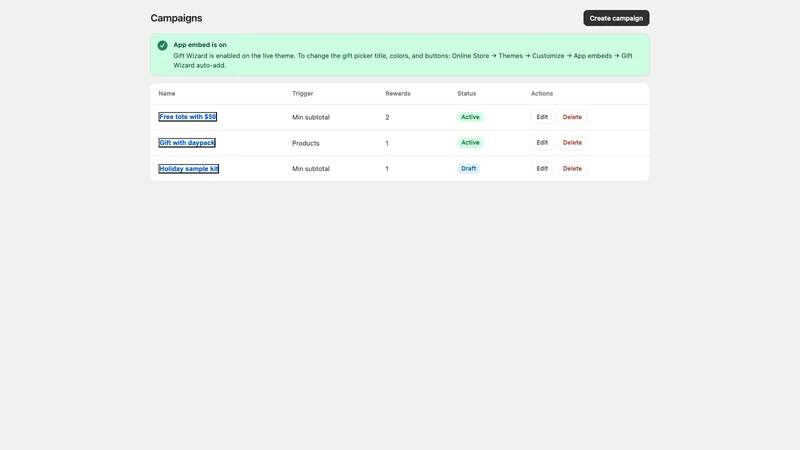Open the Holiday sample kit campaign
Viewport: 800px width, 450px height.
pyautogui.click(x=188, y=168)
